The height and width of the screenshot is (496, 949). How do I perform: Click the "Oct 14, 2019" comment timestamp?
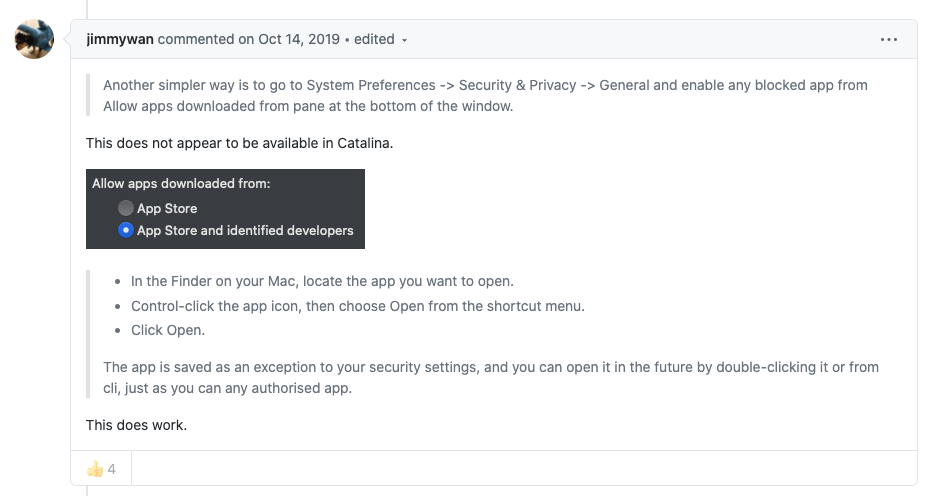coord(297,40)
